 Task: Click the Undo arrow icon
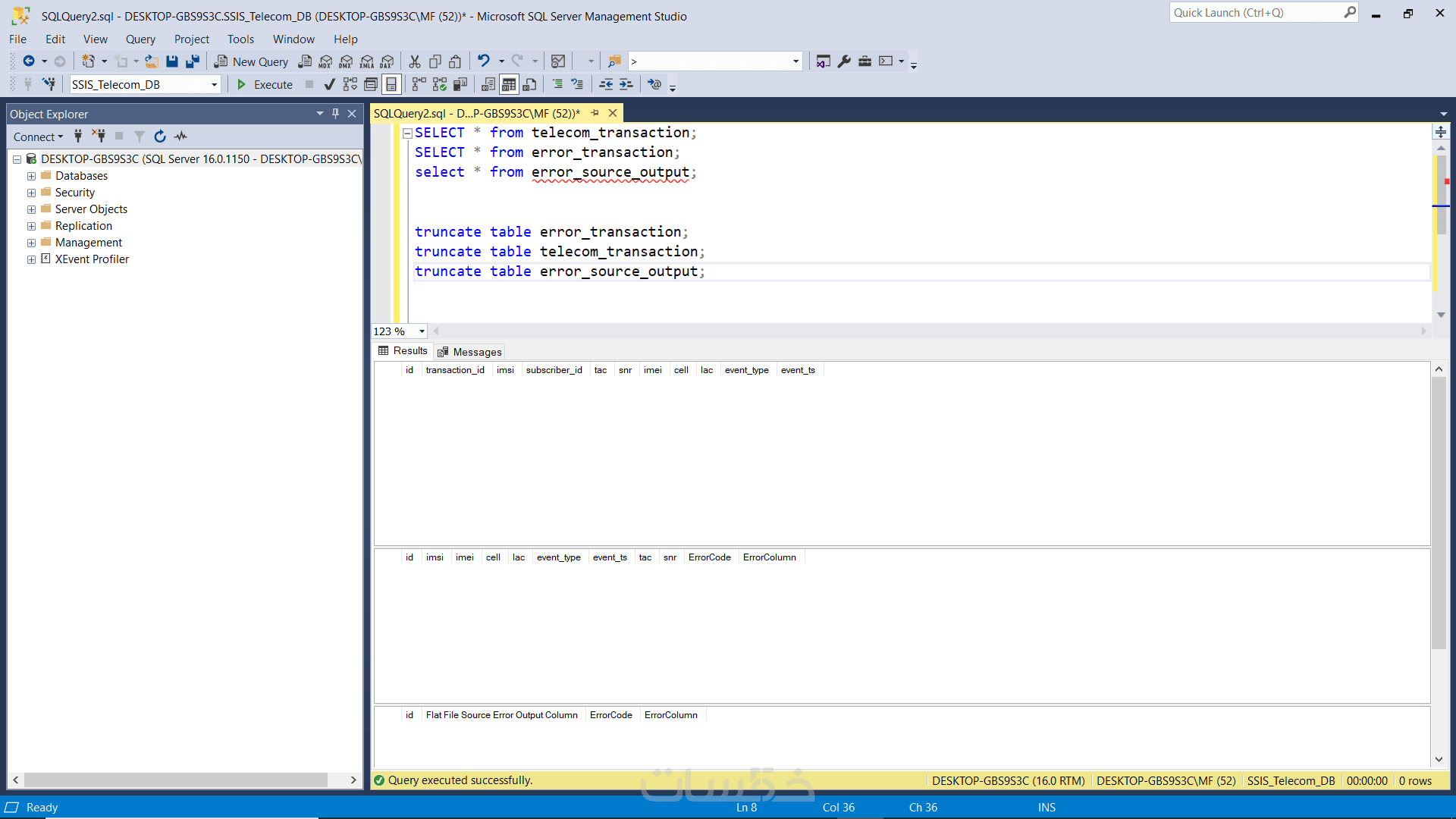click(x=483, y=61)
